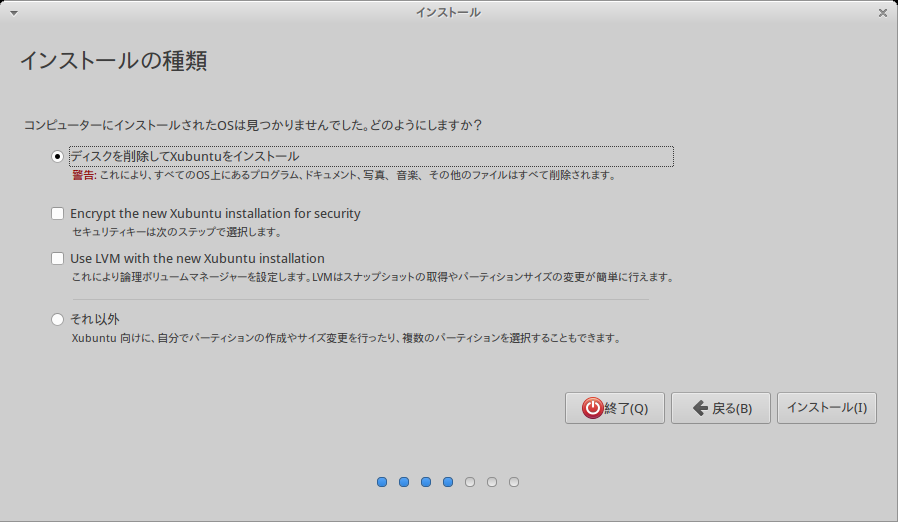Start installation with インストール(I) button
898x522 pixels.
(x=826, y=408)
